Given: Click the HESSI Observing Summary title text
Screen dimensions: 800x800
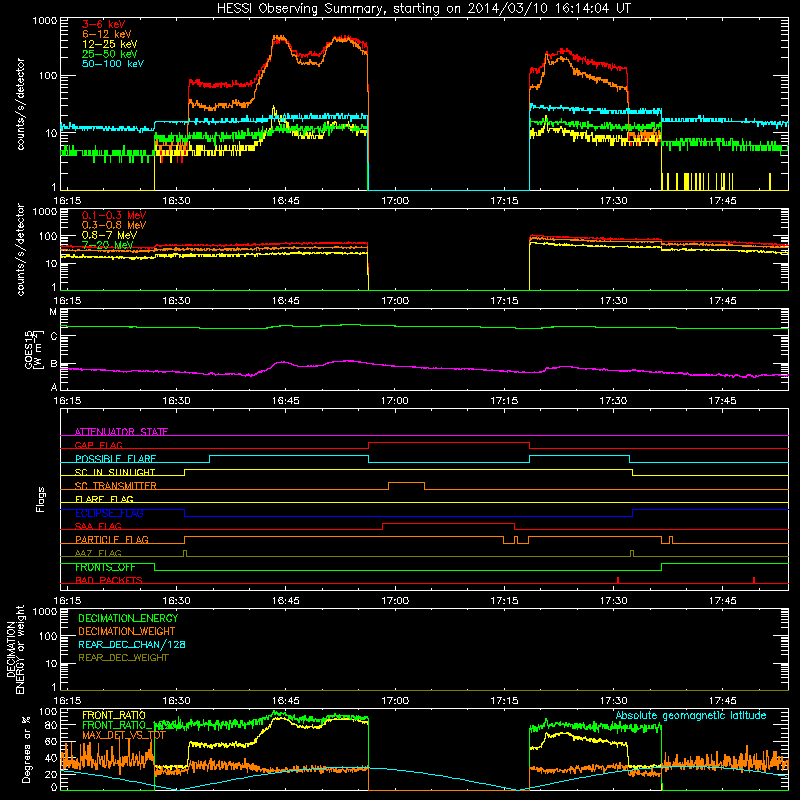Looking at the screenshot, I should (423, 8).
